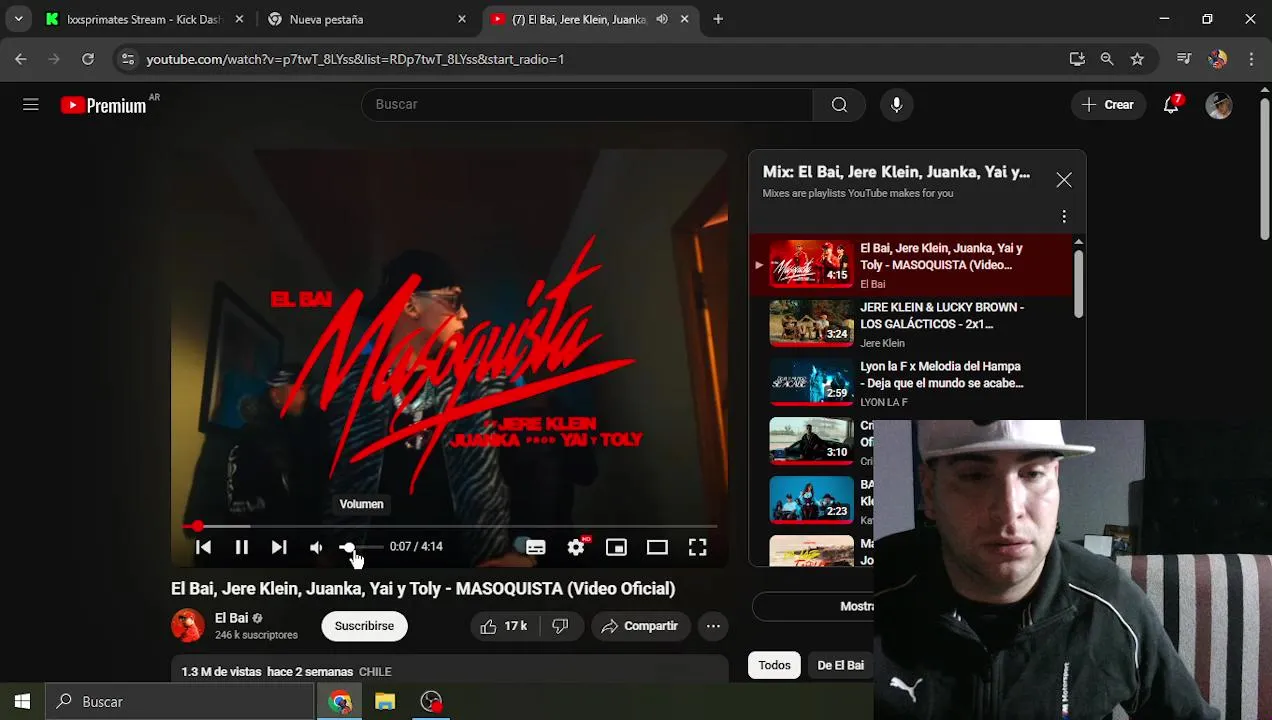Open the zoom magnifier in address bar
Viewport: 1272px width, 720px height.
coord(1107,59)
